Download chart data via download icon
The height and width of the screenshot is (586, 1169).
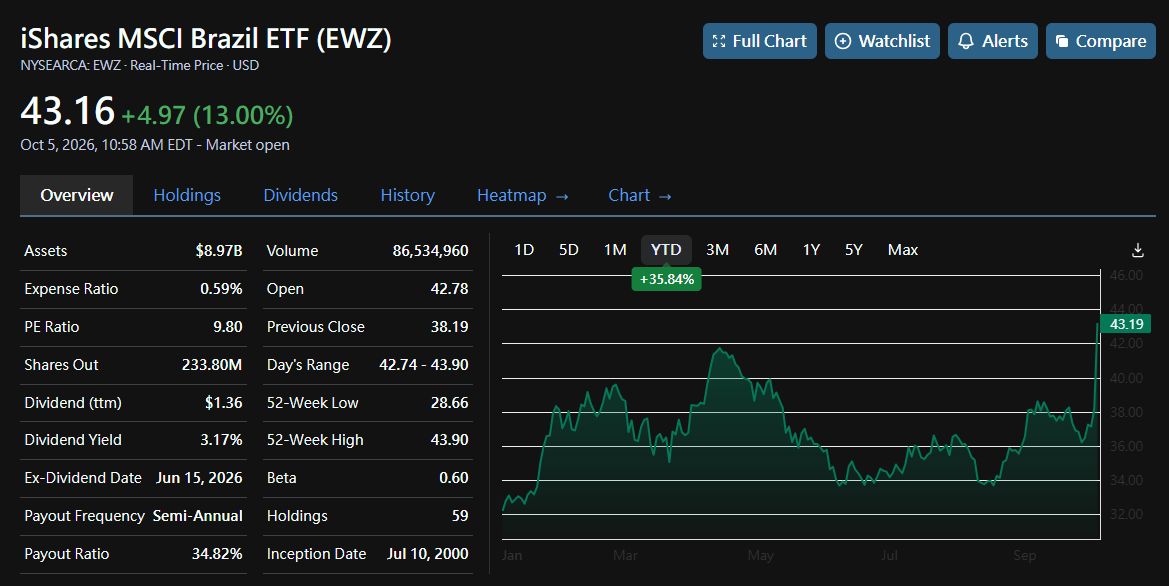click(x=1138, y=250)
